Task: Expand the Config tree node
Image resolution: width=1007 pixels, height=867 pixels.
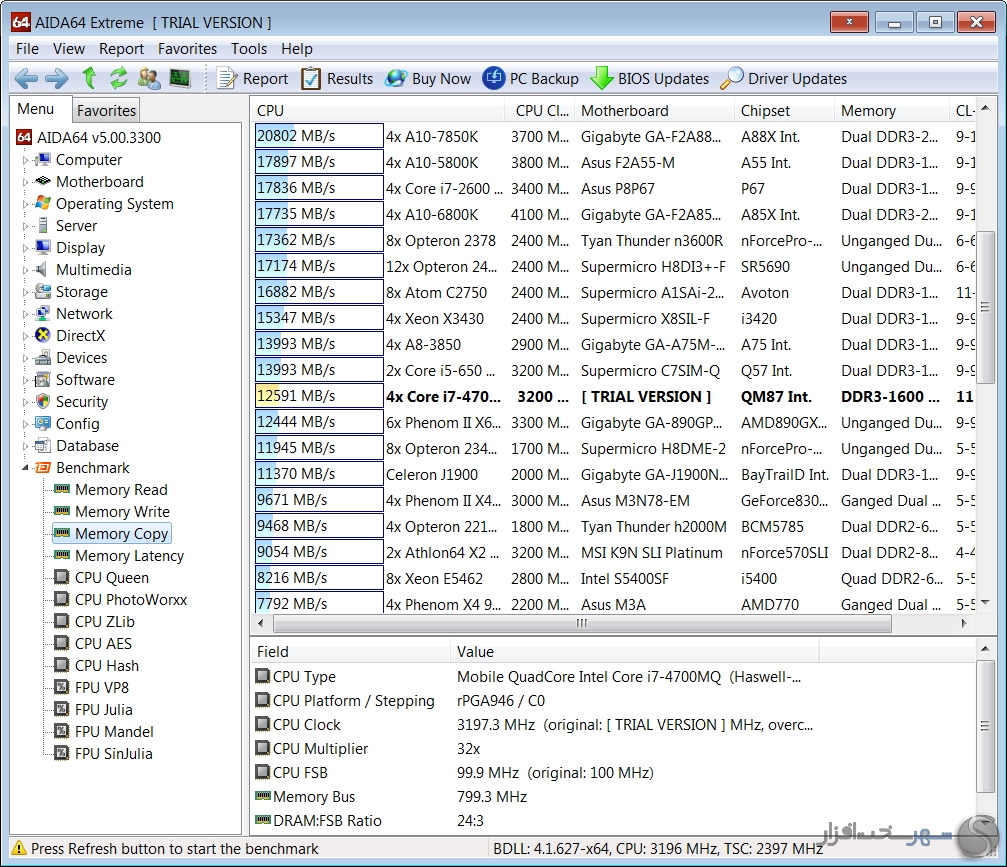Action: (26, 424)
